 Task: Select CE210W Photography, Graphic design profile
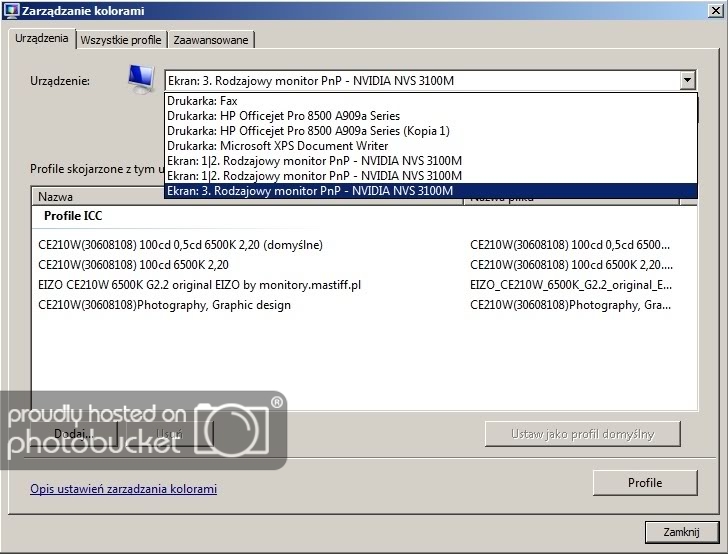click(x=164, y=305)
